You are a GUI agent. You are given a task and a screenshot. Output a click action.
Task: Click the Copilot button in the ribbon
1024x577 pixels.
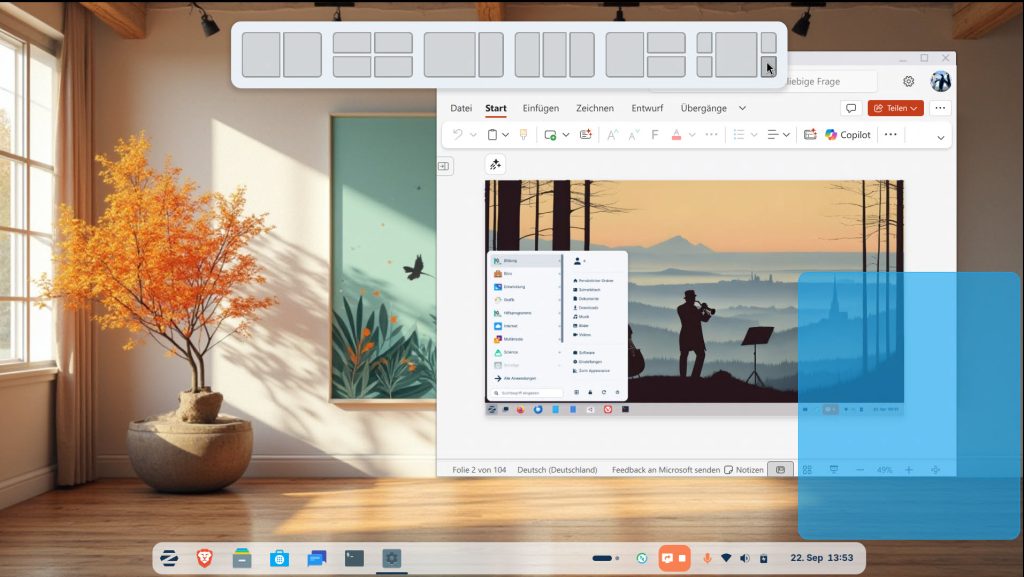[x=848, y=135]
